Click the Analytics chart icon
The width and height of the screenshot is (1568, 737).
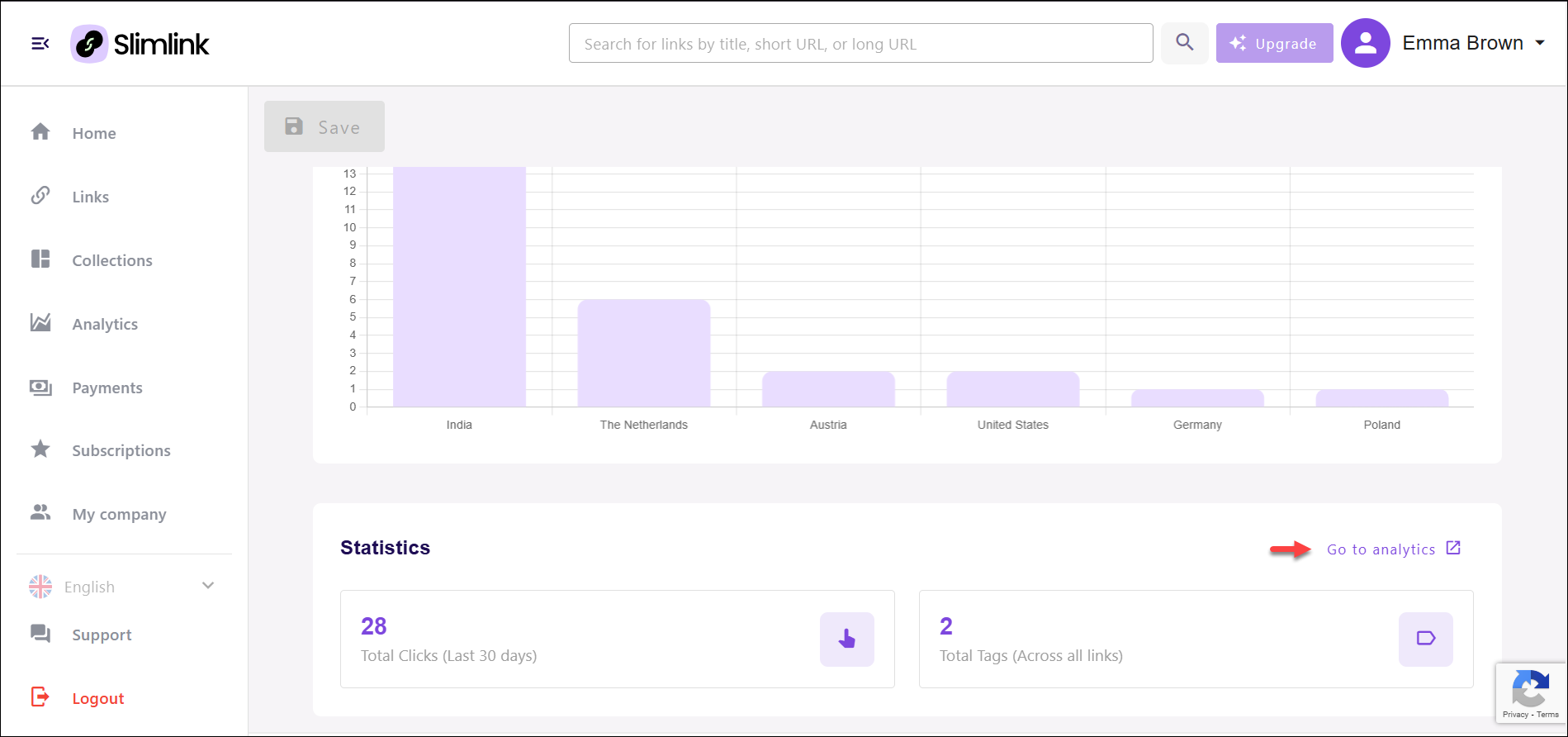coord(40,323)
